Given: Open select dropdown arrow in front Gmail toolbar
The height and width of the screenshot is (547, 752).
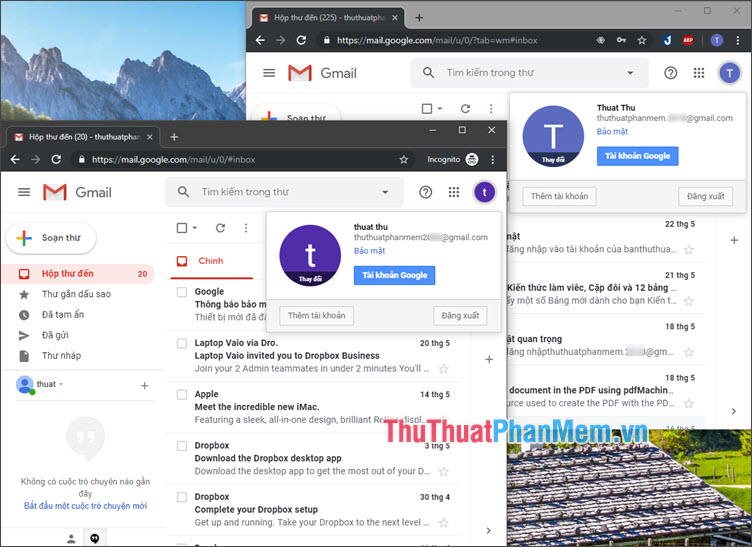Looking at the screenshot, I should (x=195, y=228).
